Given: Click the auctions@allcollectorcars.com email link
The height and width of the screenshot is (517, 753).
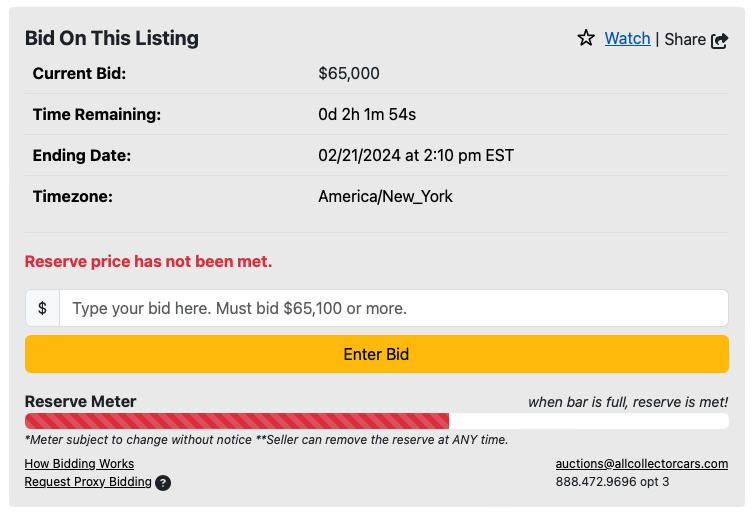Looking at the screenshot, I should pos(641,464).
